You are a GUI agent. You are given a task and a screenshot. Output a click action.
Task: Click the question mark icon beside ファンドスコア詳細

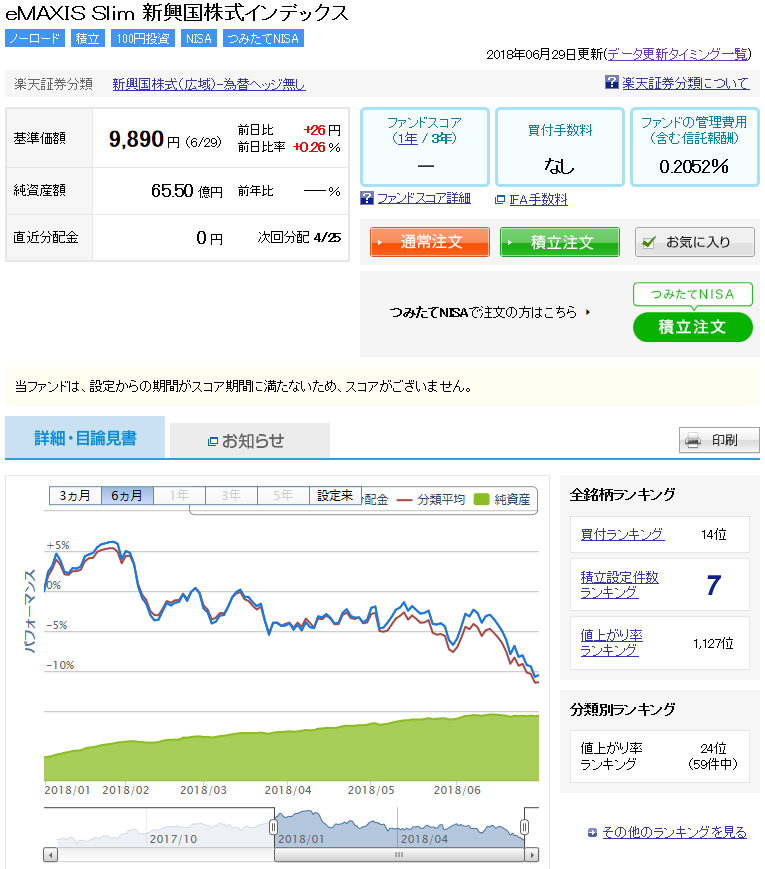tap(366, 198)
